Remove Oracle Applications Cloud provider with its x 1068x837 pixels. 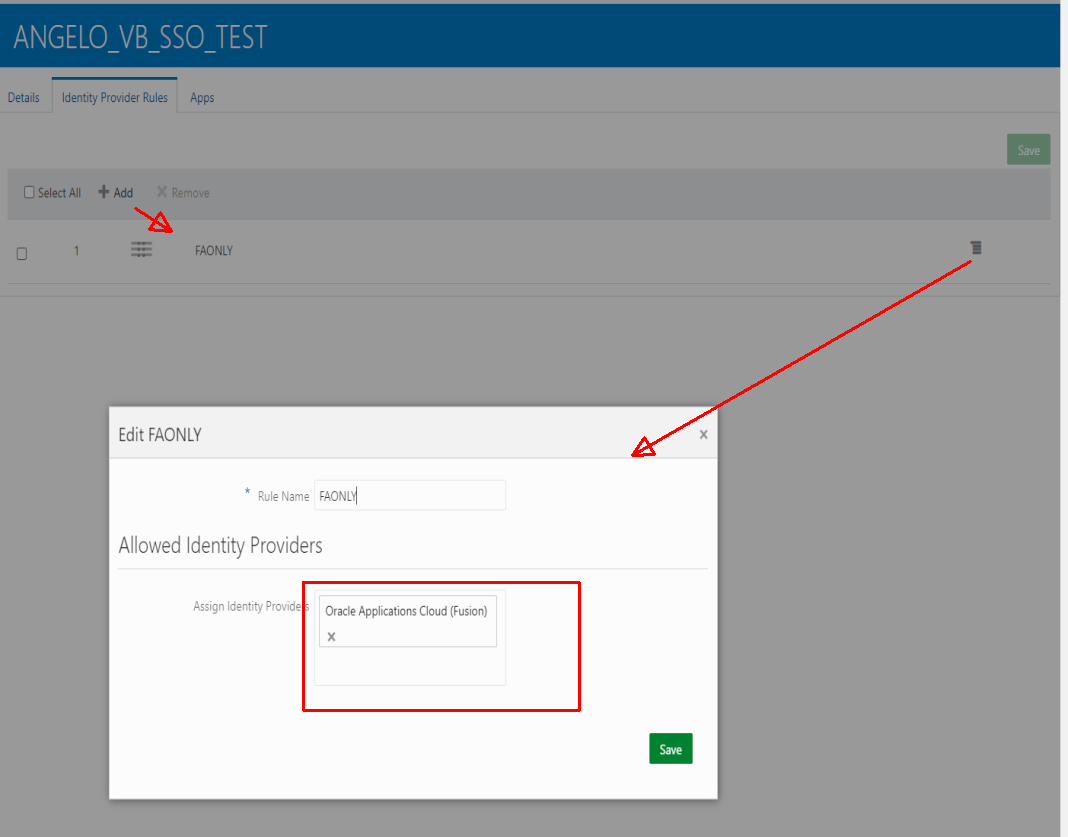pos(332,636)
